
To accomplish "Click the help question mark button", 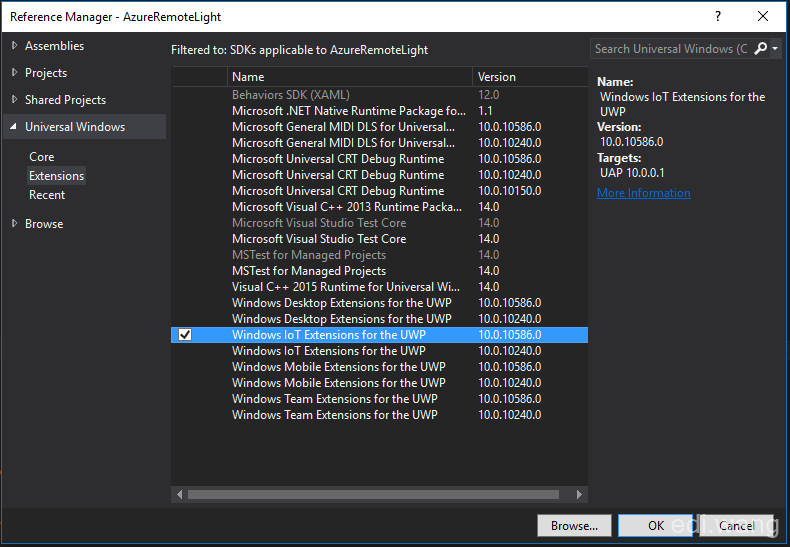I will point(718,16).
